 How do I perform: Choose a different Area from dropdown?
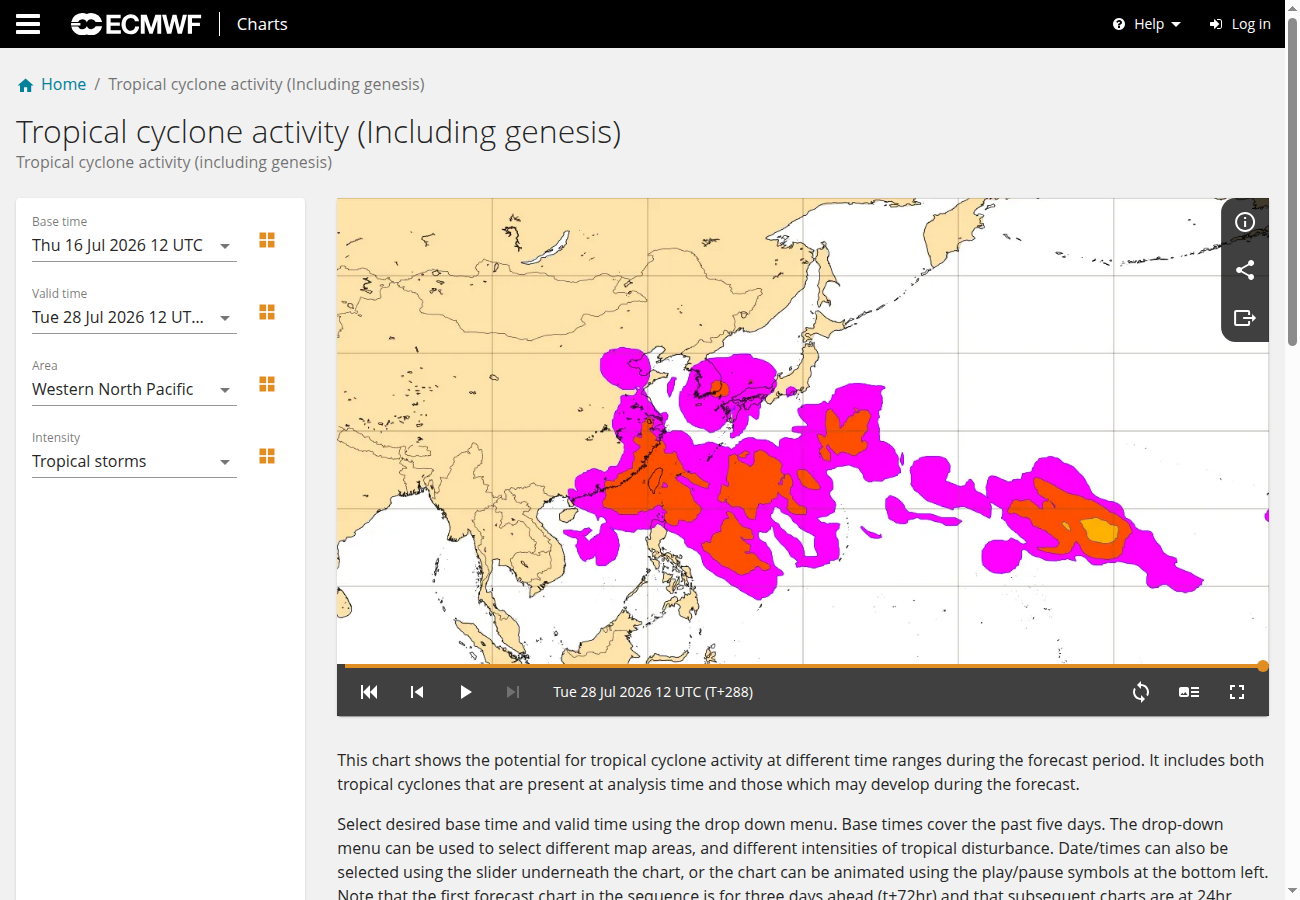click(134, 390)
